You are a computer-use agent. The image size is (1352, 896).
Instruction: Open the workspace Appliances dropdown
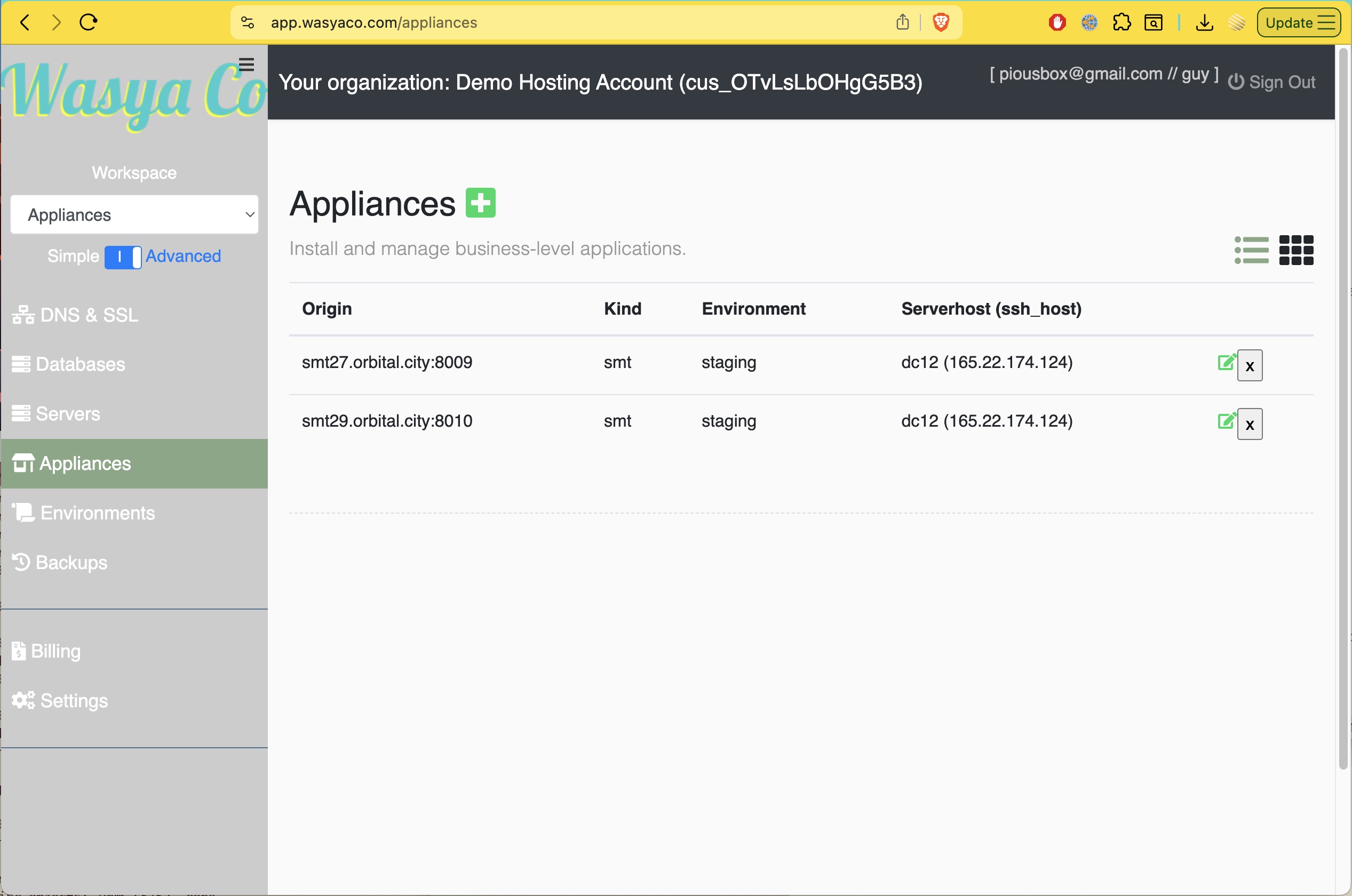[134, 214]
